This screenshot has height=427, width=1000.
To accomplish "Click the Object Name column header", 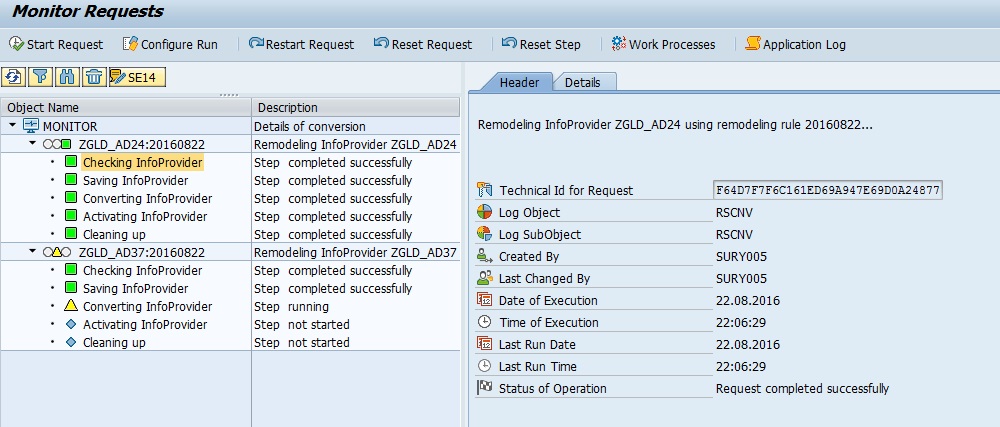I will (44, 107).
